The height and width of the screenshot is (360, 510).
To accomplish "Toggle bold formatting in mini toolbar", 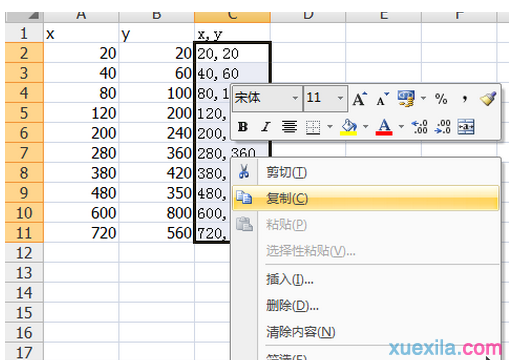I will click(243, 127).
